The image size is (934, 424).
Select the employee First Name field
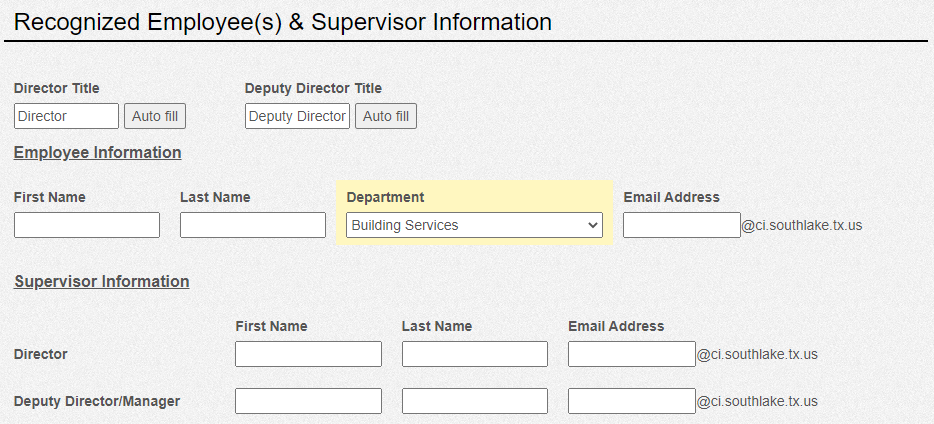(87, 225)
